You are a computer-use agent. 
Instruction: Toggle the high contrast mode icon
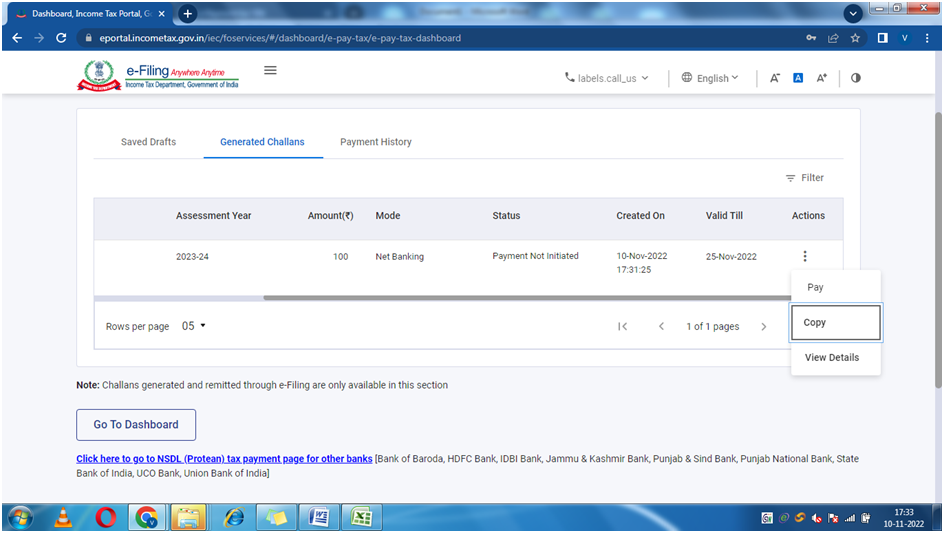pos(855,78)
